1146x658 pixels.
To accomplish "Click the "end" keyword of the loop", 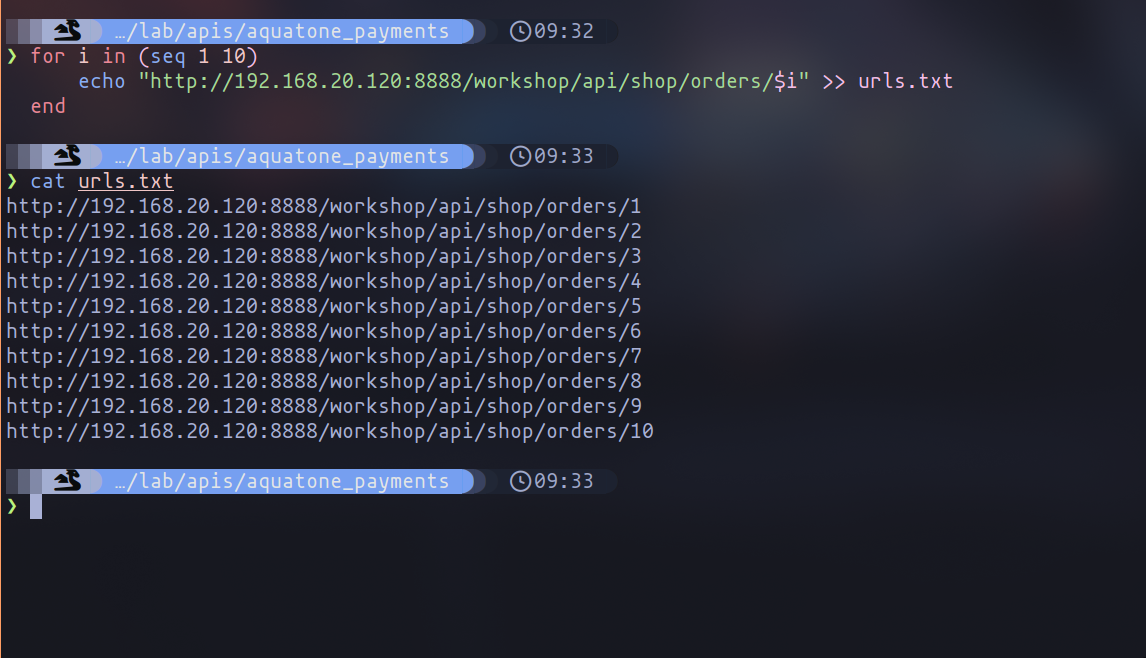I will (48, 106).
